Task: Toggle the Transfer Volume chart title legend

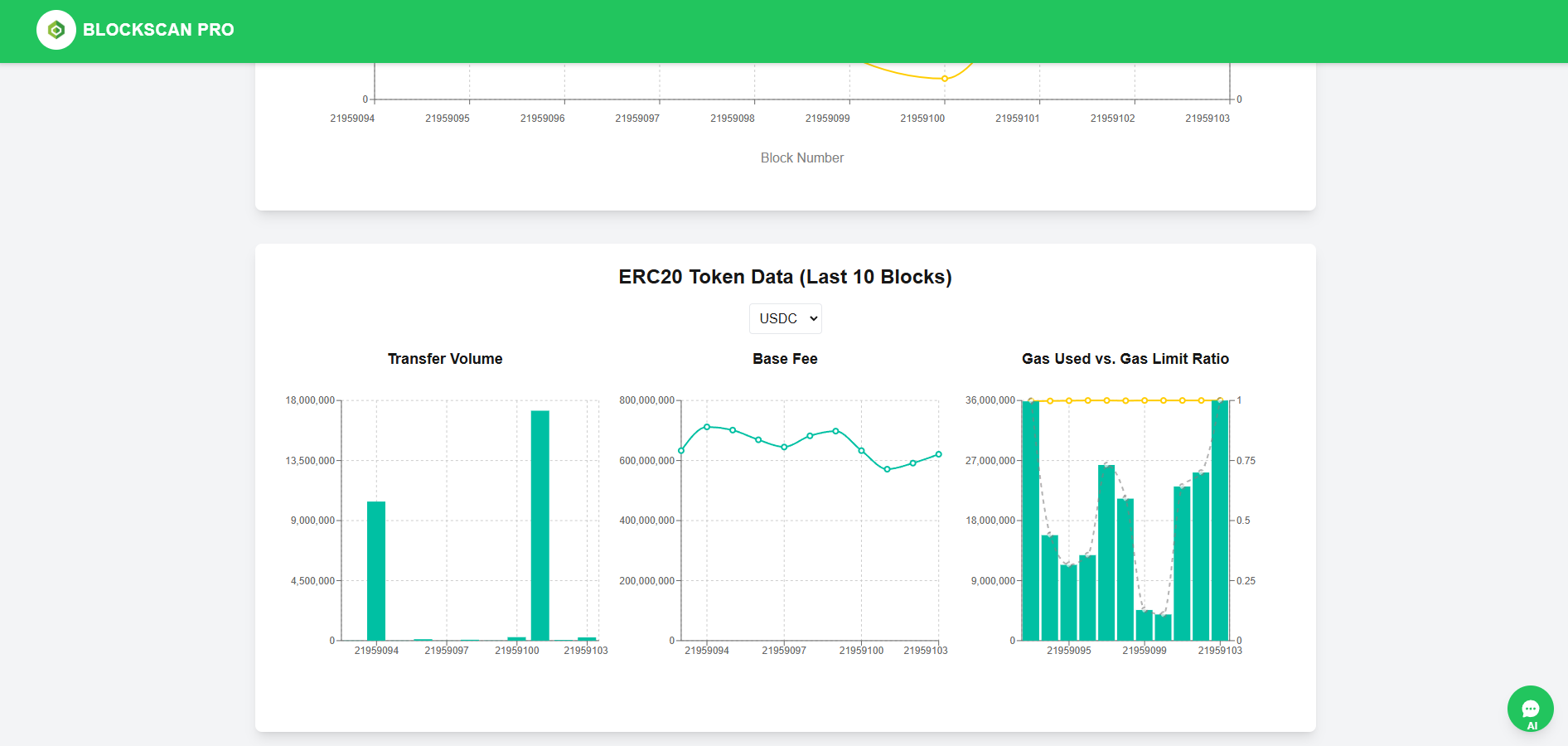Action: point(445,359)
